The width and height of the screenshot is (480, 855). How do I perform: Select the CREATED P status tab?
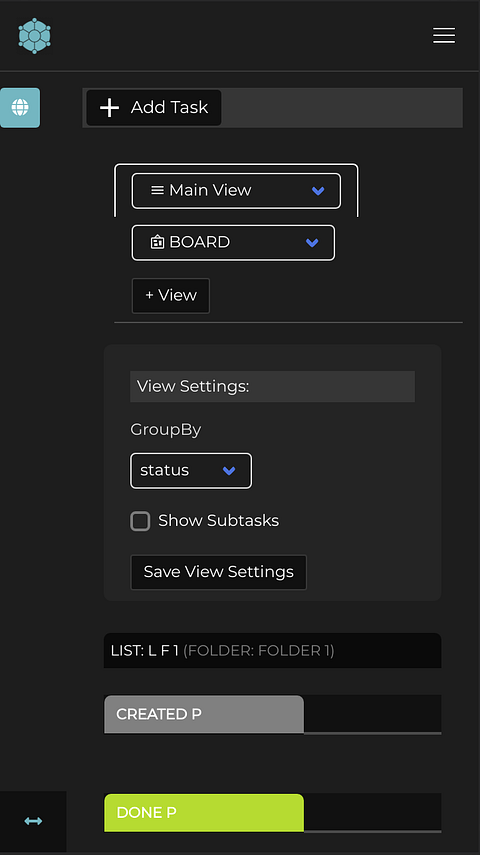pyautogui.click(x=204, y=714)
